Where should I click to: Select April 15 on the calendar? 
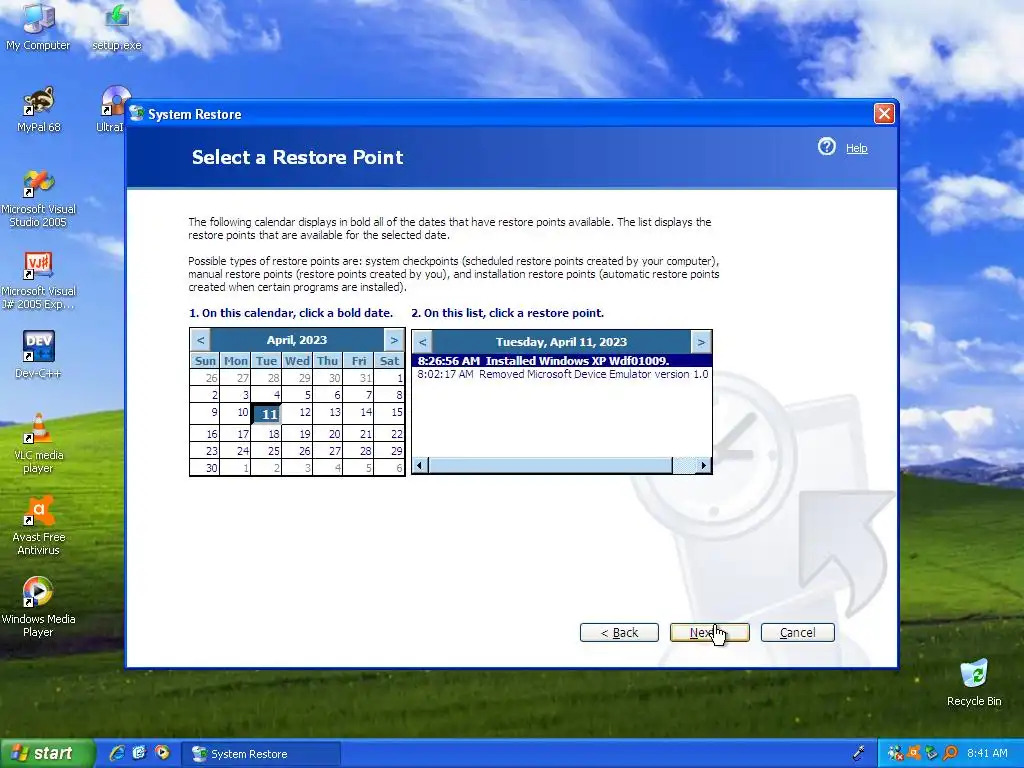pyautogui.click(x=389, y=413)
